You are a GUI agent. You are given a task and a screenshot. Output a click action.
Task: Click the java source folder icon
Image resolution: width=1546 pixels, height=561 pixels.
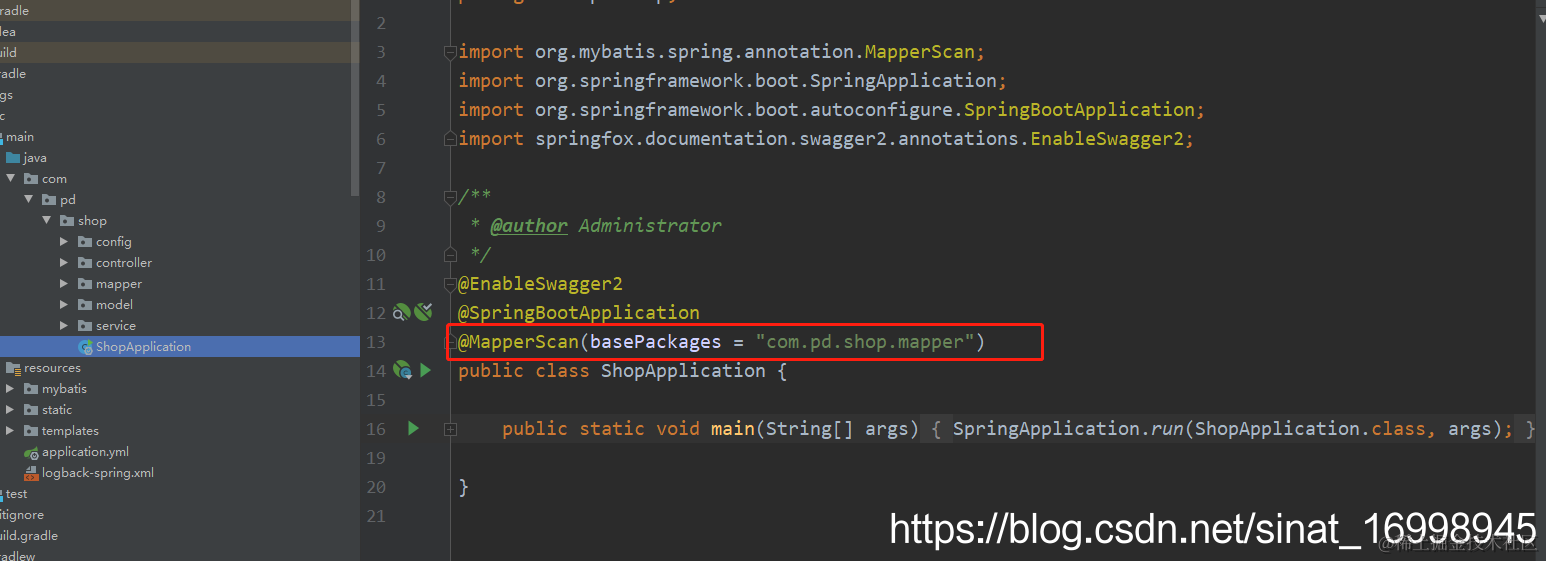point(13,158)
